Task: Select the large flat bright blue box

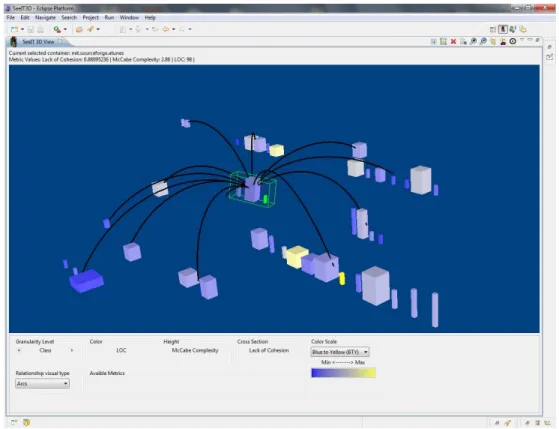Action: point(87,281)
